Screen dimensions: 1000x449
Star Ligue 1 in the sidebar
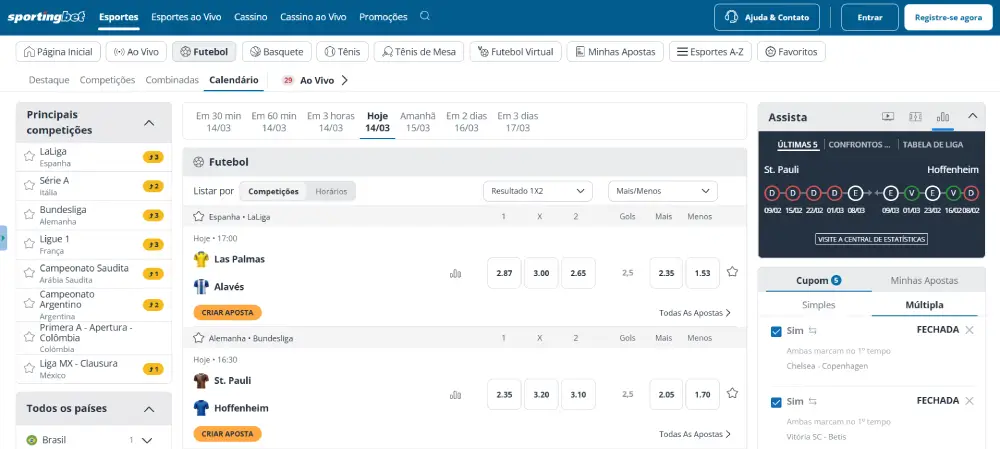pos(29,244)
